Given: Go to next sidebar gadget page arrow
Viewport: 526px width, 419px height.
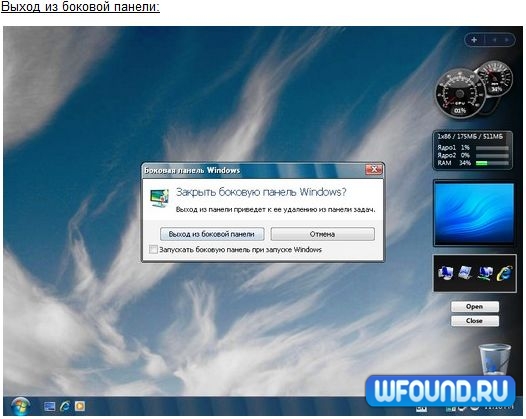Looking at the screenshot, I should coord(507,40).
